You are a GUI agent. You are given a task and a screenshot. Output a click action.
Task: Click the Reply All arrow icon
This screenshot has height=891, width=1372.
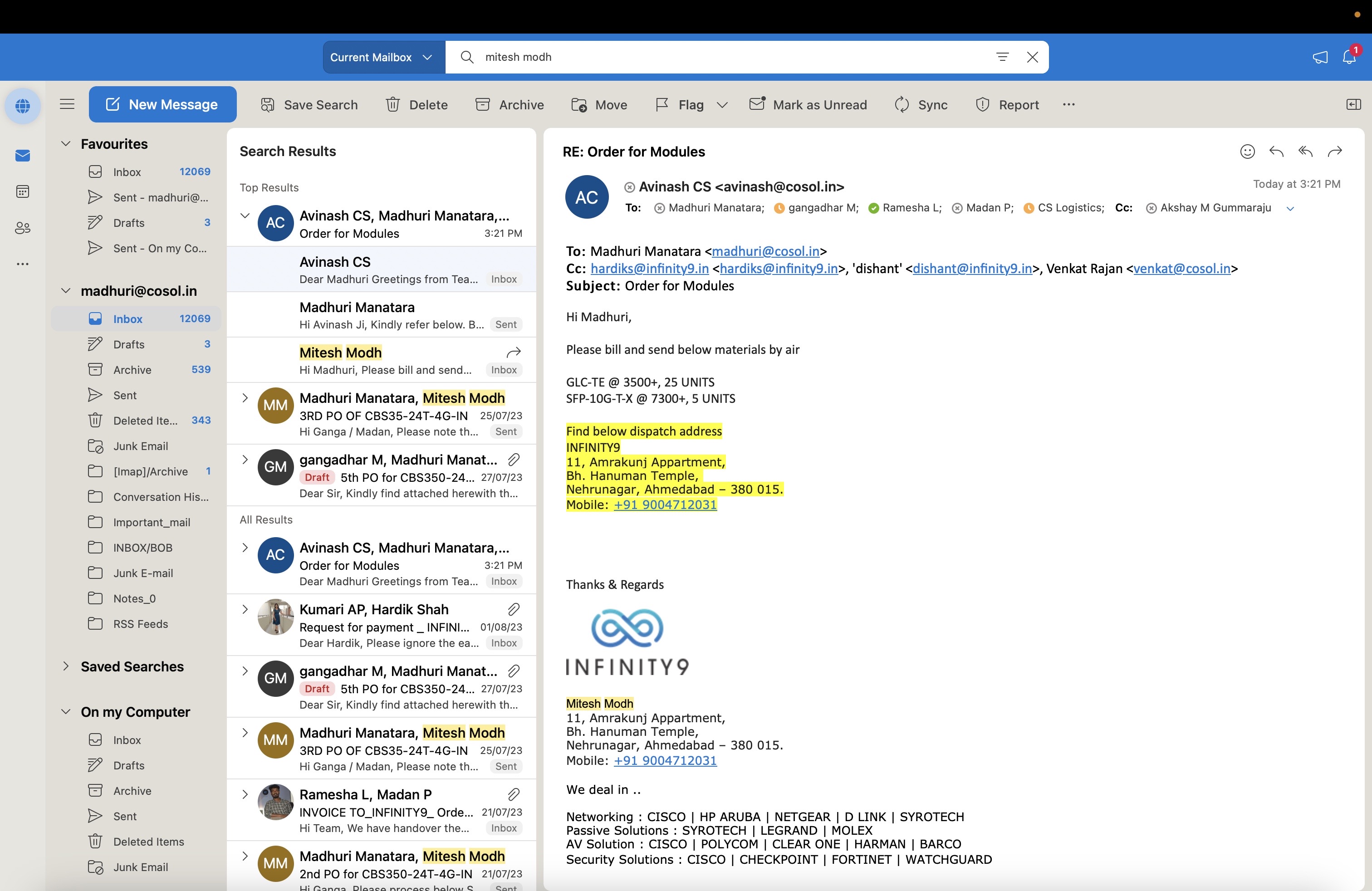pos(1305,152)
